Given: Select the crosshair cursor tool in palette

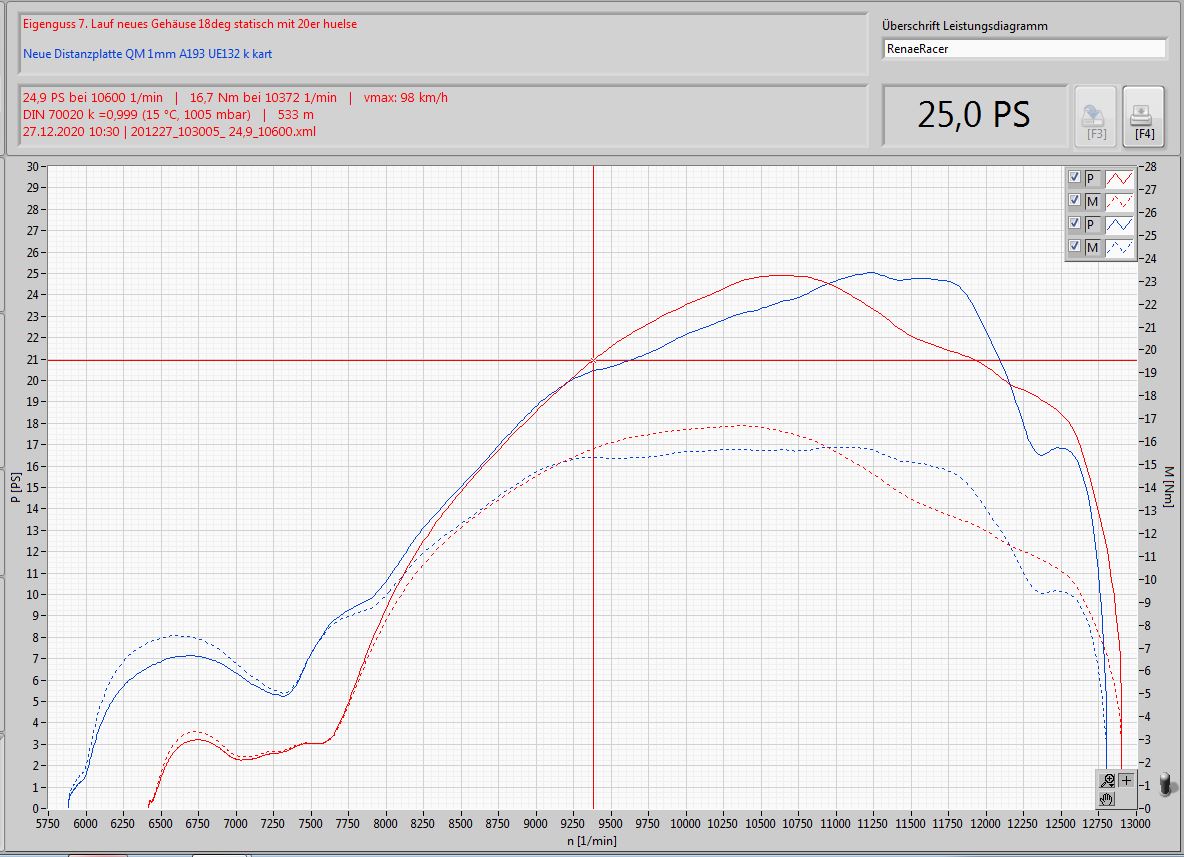Looking at the screenshot, I should (x=1127, y=781).
